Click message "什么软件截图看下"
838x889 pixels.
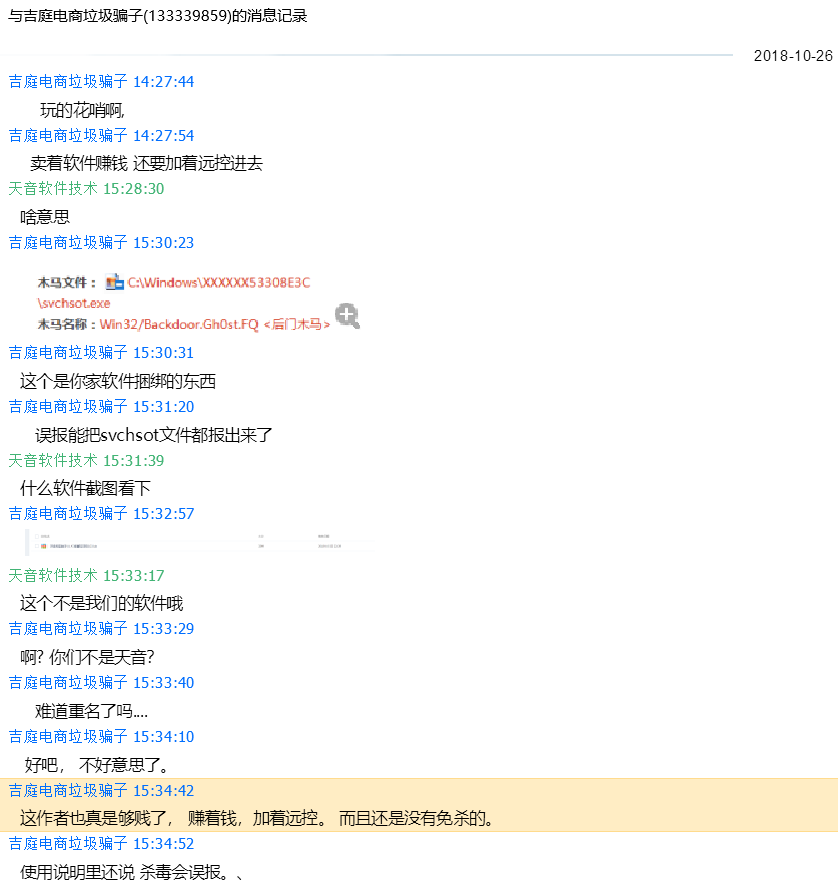(86, 488)
